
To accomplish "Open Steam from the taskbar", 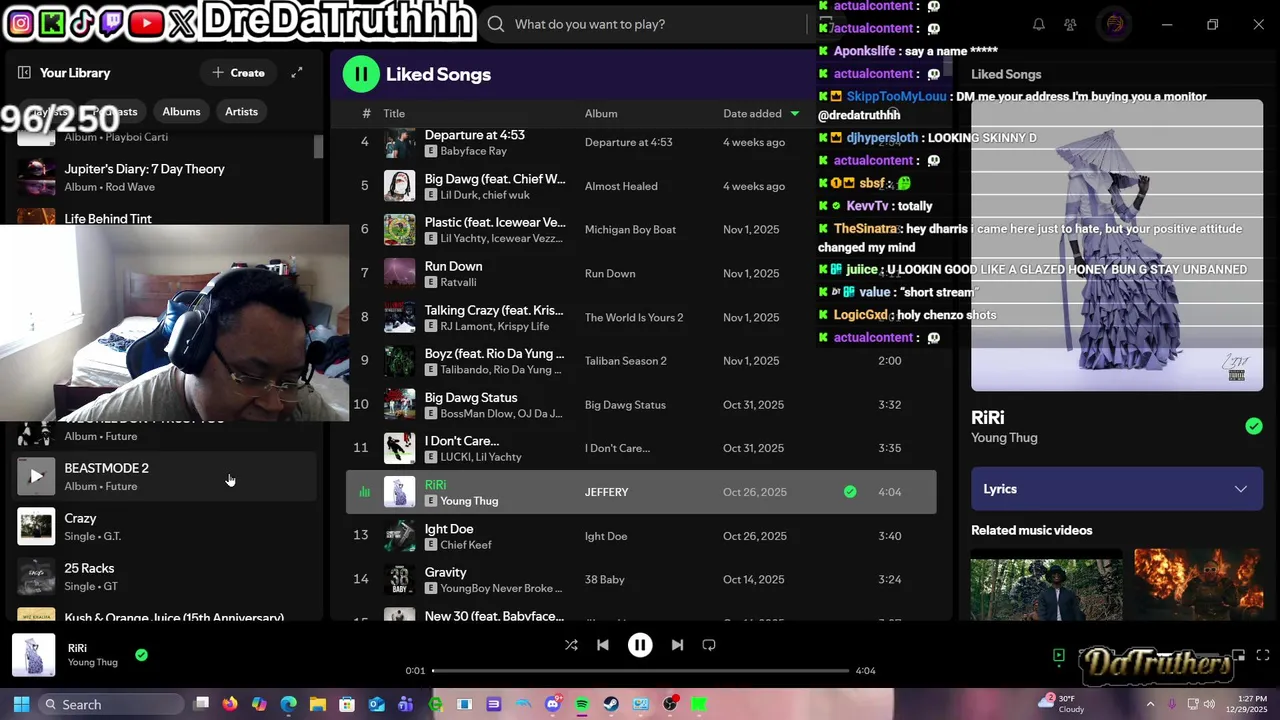I will pos(611,704).
